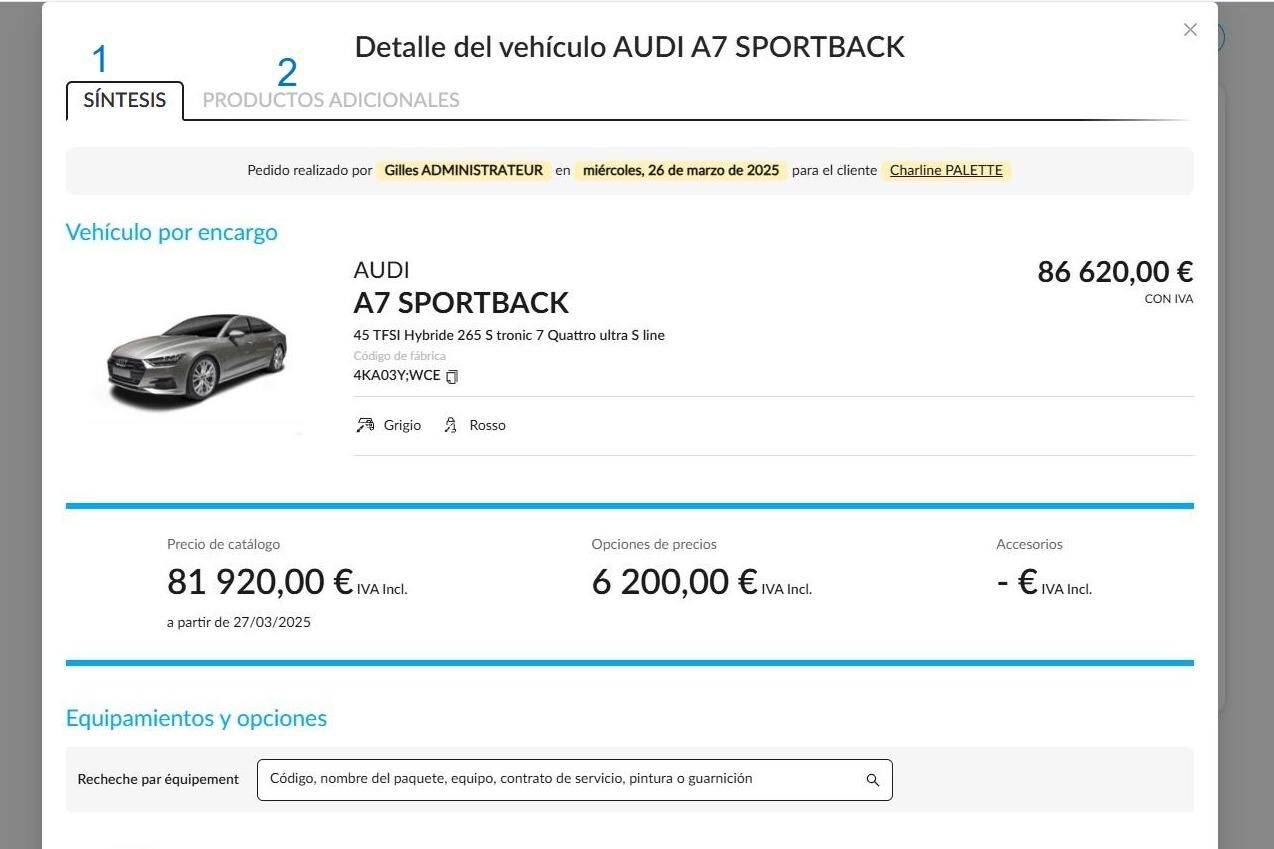
Task: Click the total price 86 620,00 €
Action: [1115, 272]
